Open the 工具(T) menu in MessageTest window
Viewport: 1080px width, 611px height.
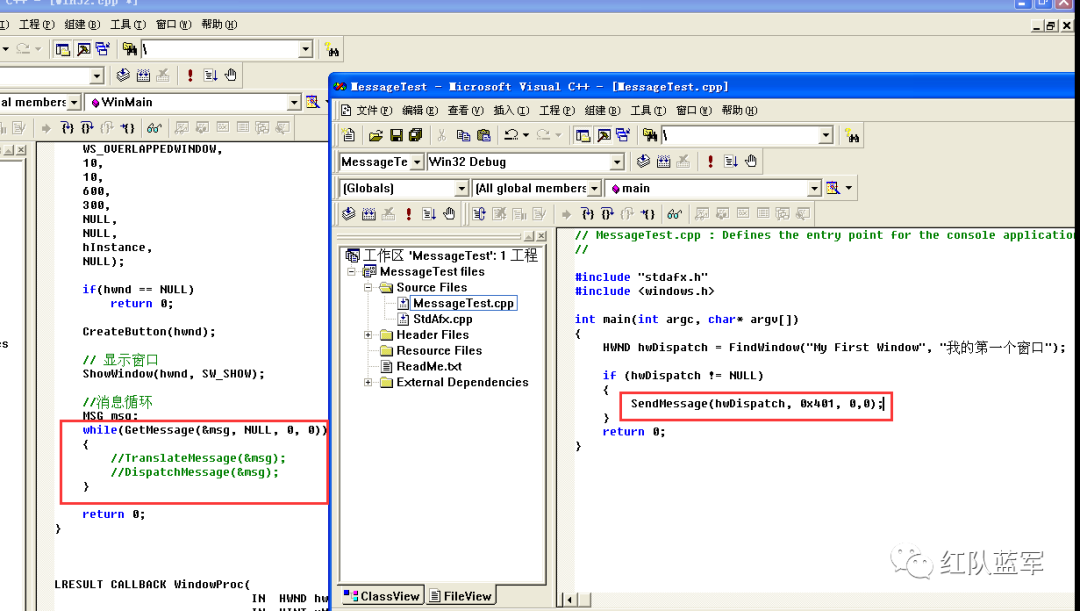[647, 110]
